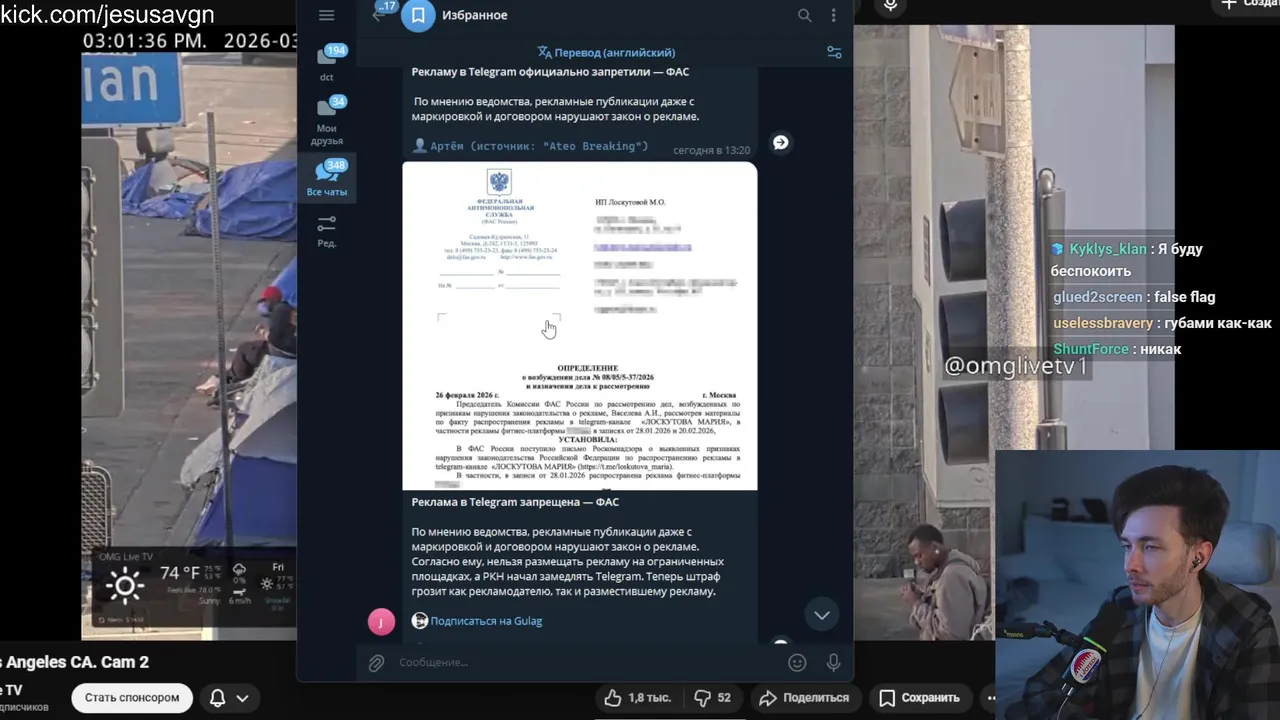Click glued2screen username in stream chat
Viewport: 1280px width, 720px height.
(1097, 297)
